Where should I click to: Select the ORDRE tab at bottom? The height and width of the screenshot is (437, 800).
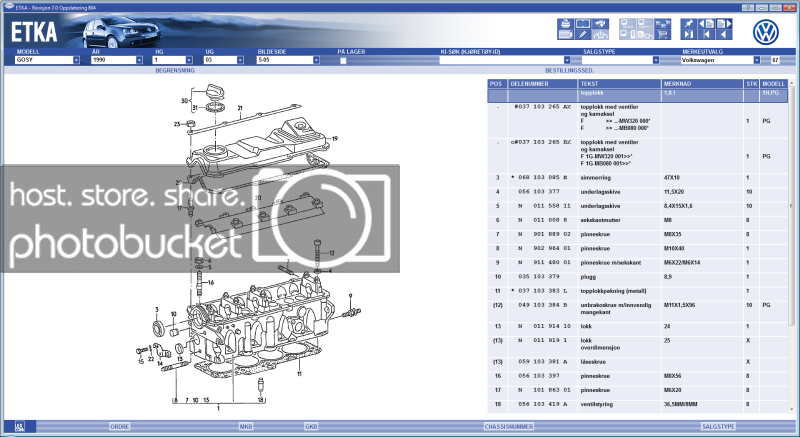pyautogui.click(x=120, y=426)
